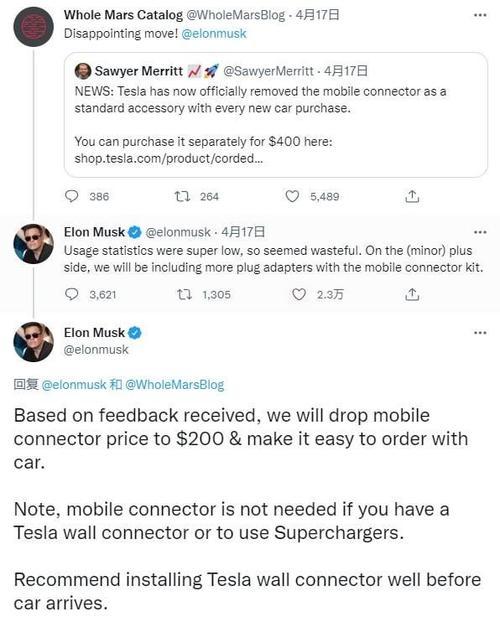Open more options on Elon's main tweet
500x617 pixels.
(x=480, y=333)
